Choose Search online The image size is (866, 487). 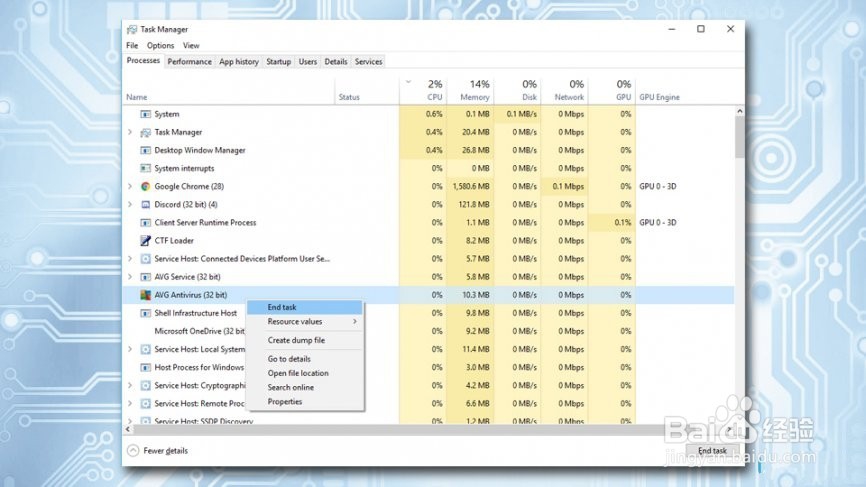(305, 388)
